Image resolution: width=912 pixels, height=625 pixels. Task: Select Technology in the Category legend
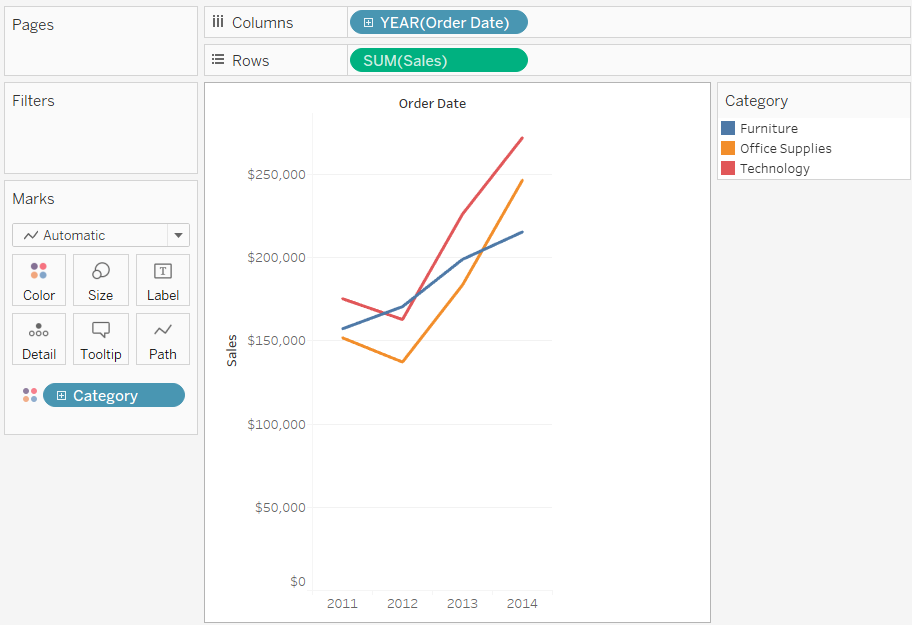tap(774, 168)
